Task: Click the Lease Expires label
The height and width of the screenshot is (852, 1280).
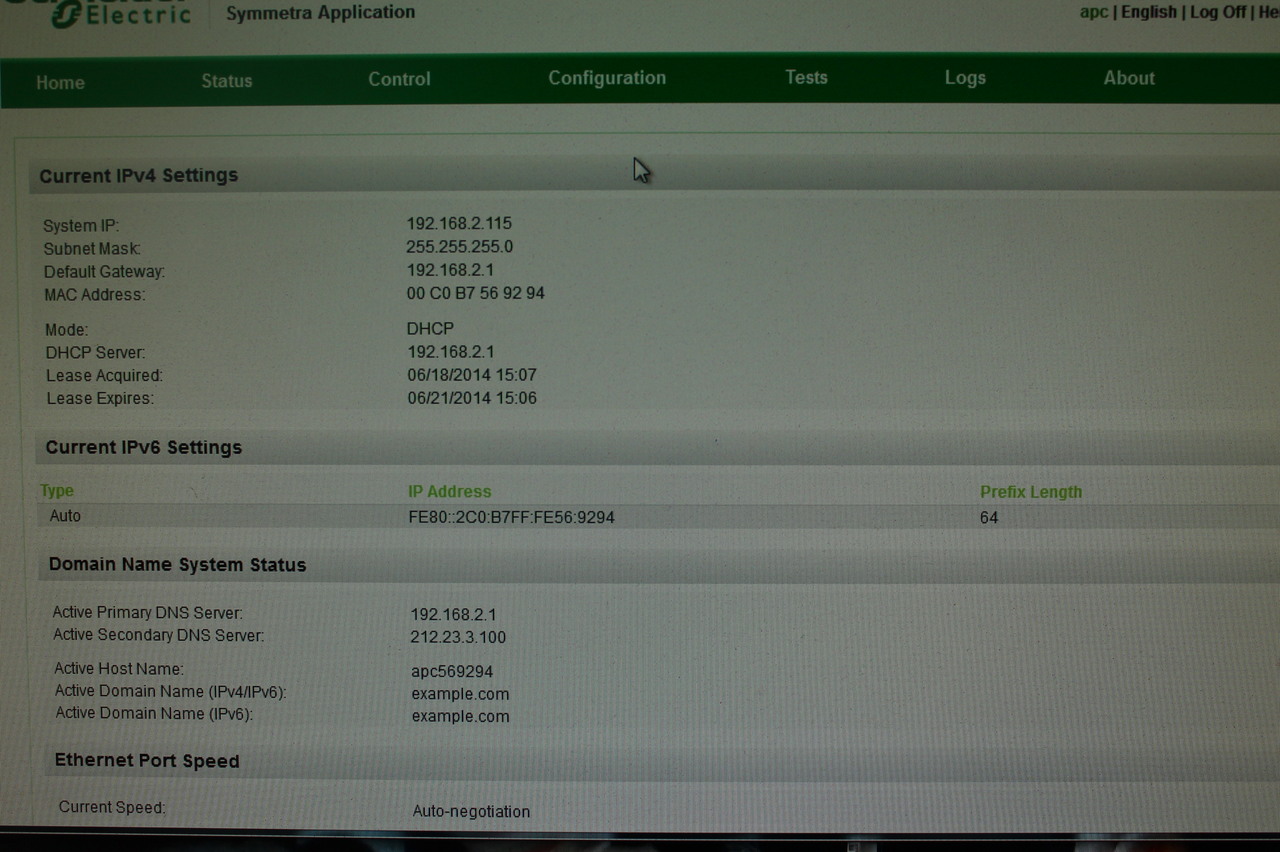Action: tap(100, 399)
